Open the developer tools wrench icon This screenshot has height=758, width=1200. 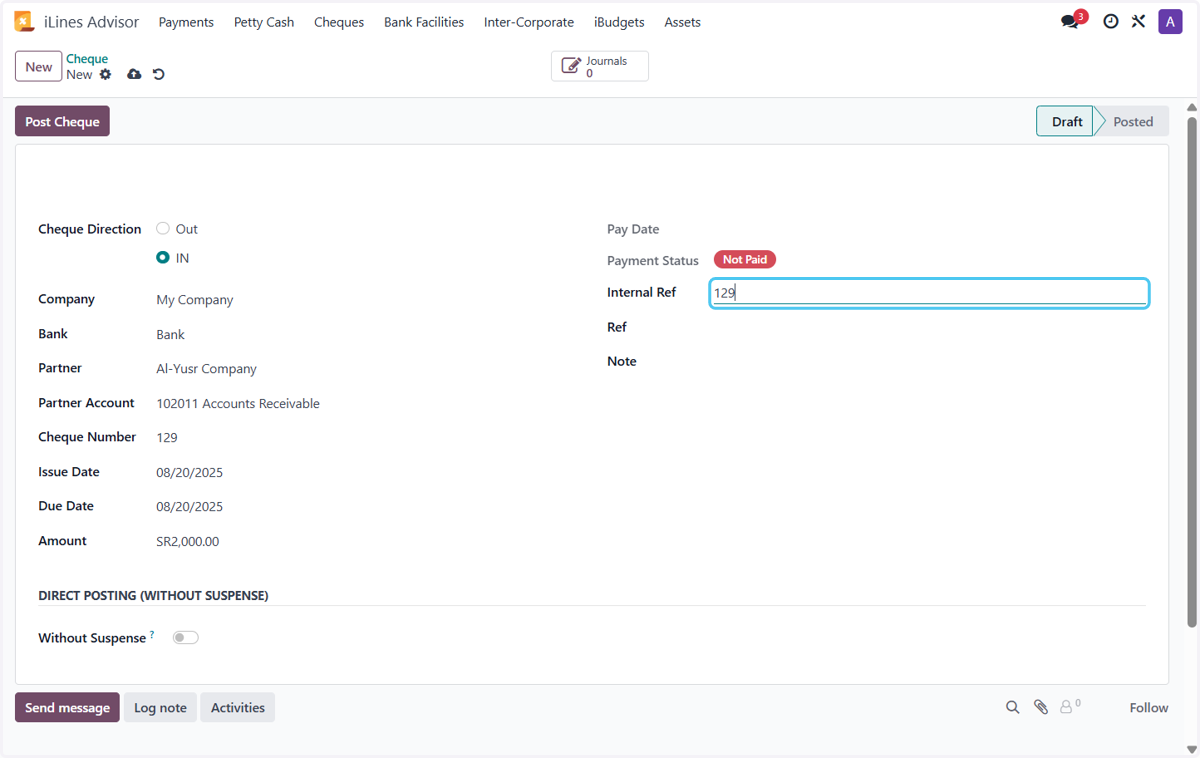coord(1138,21)
